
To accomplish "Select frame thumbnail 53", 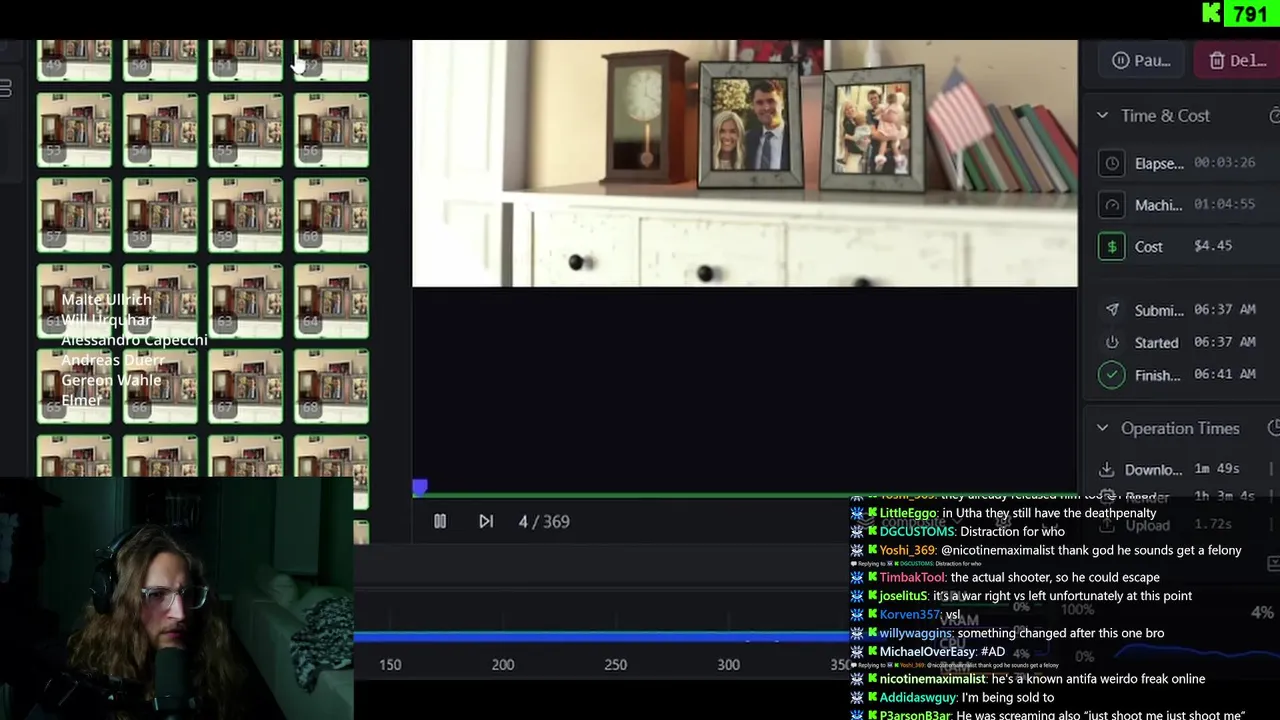I will click(x=74, y=130).
